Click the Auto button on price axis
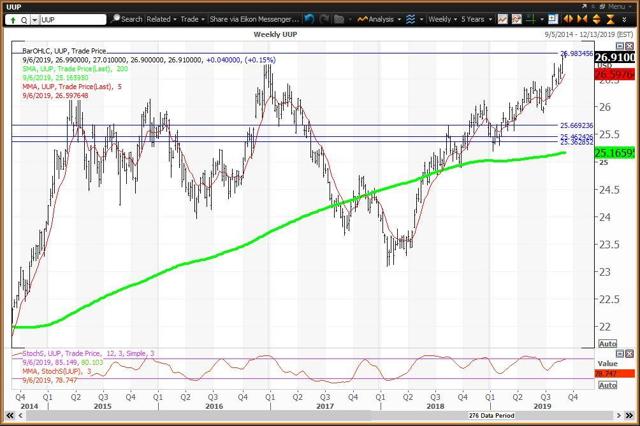This screenshot has width=640, height=426. (607, 344)
